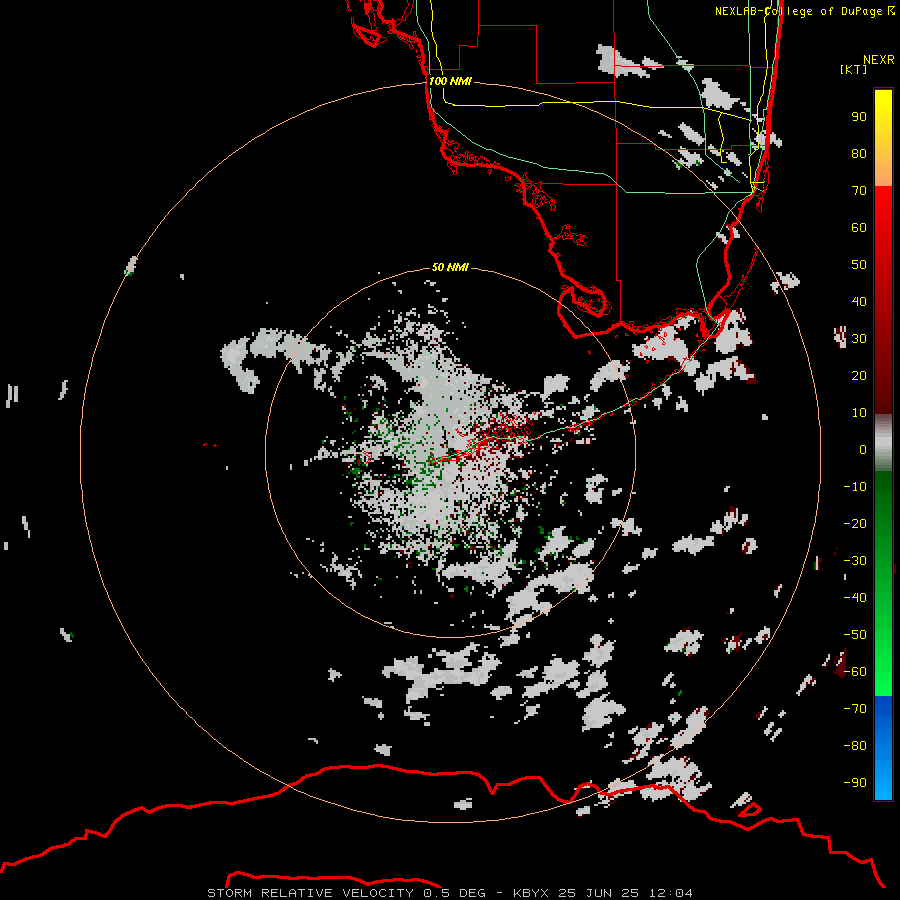Click the -70 value on the color scale
The width and height of the screenshot is (900, 900).
[x=855, y=709]
